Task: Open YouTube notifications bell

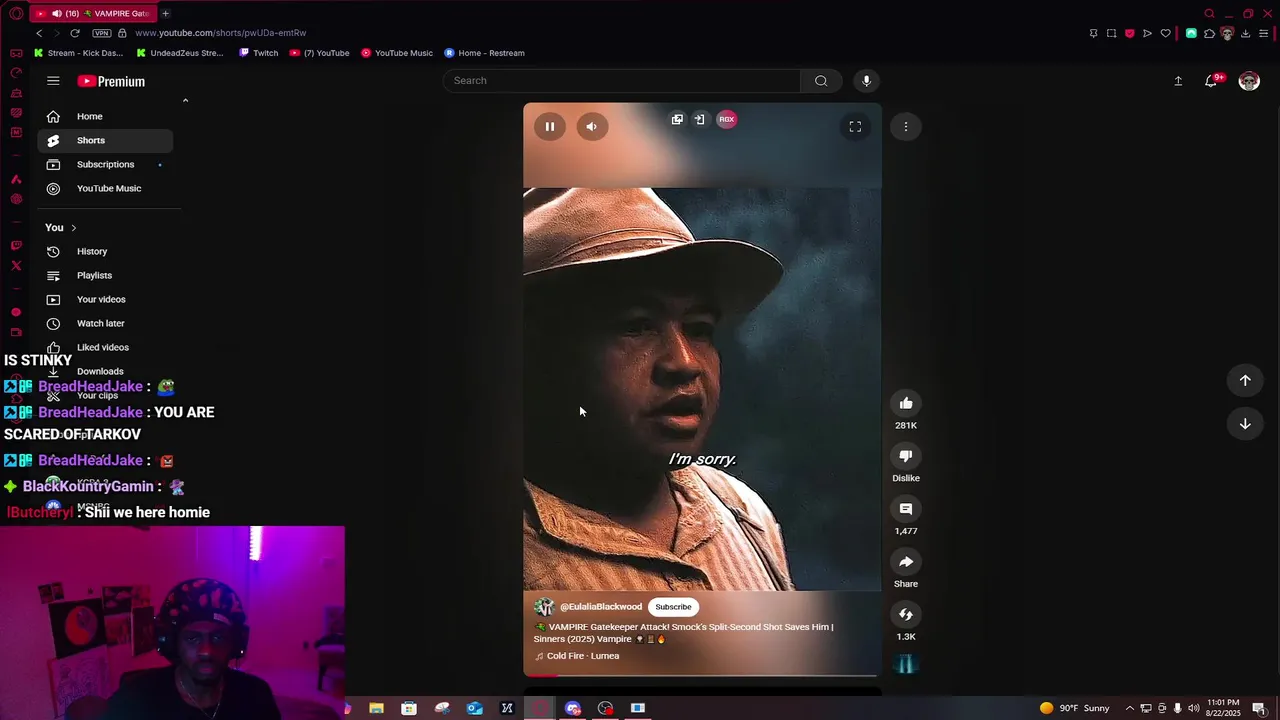Action: pos(1211,81)
